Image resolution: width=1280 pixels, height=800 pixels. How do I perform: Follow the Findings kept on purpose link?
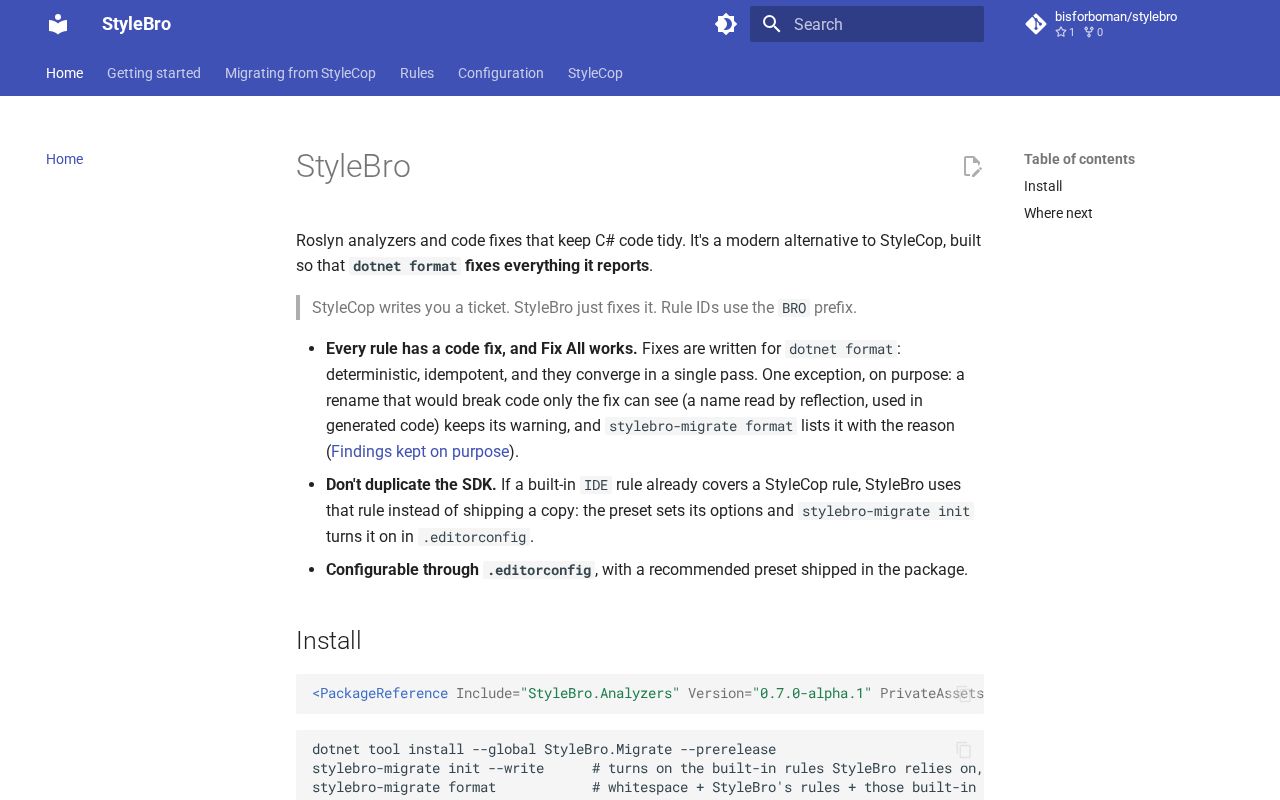(x=420, y=451)
